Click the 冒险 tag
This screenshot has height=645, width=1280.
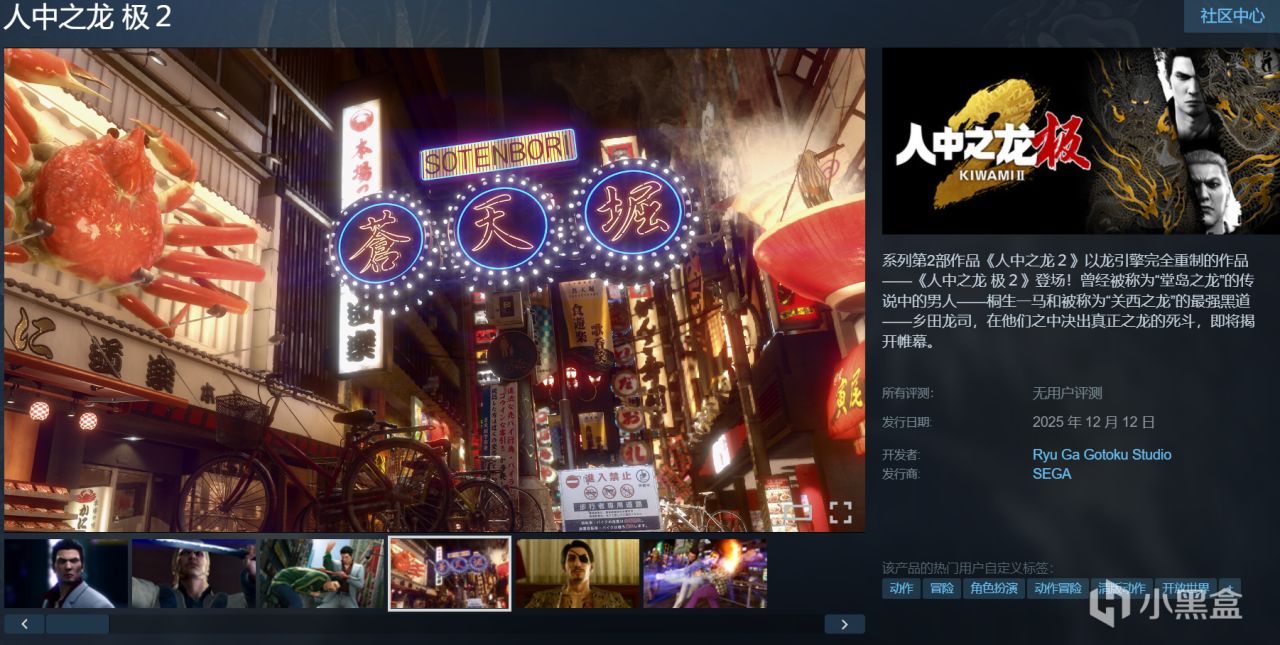(x=942, y=588)
